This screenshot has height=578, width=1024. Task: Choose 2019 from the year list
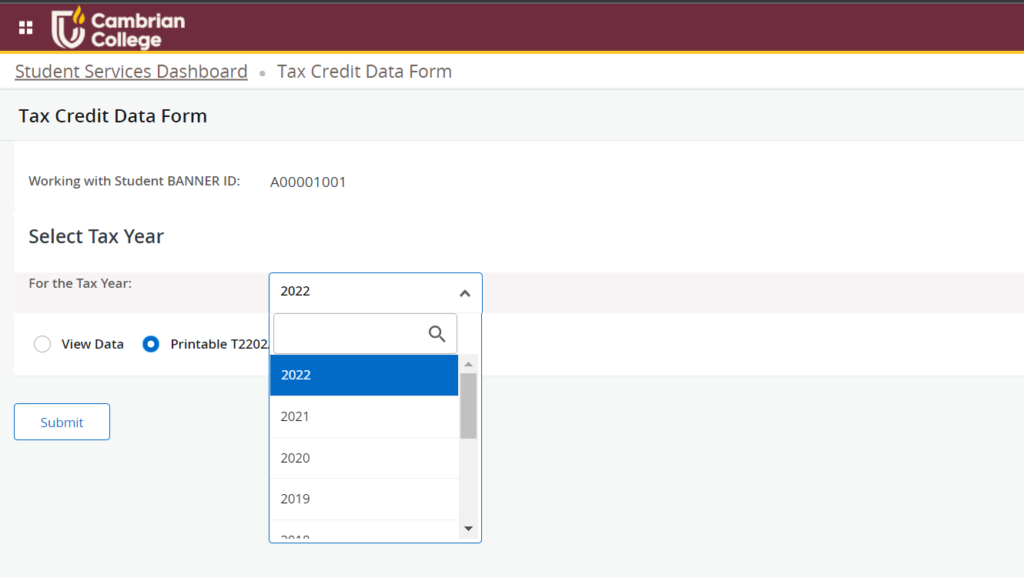pos(364,499)
